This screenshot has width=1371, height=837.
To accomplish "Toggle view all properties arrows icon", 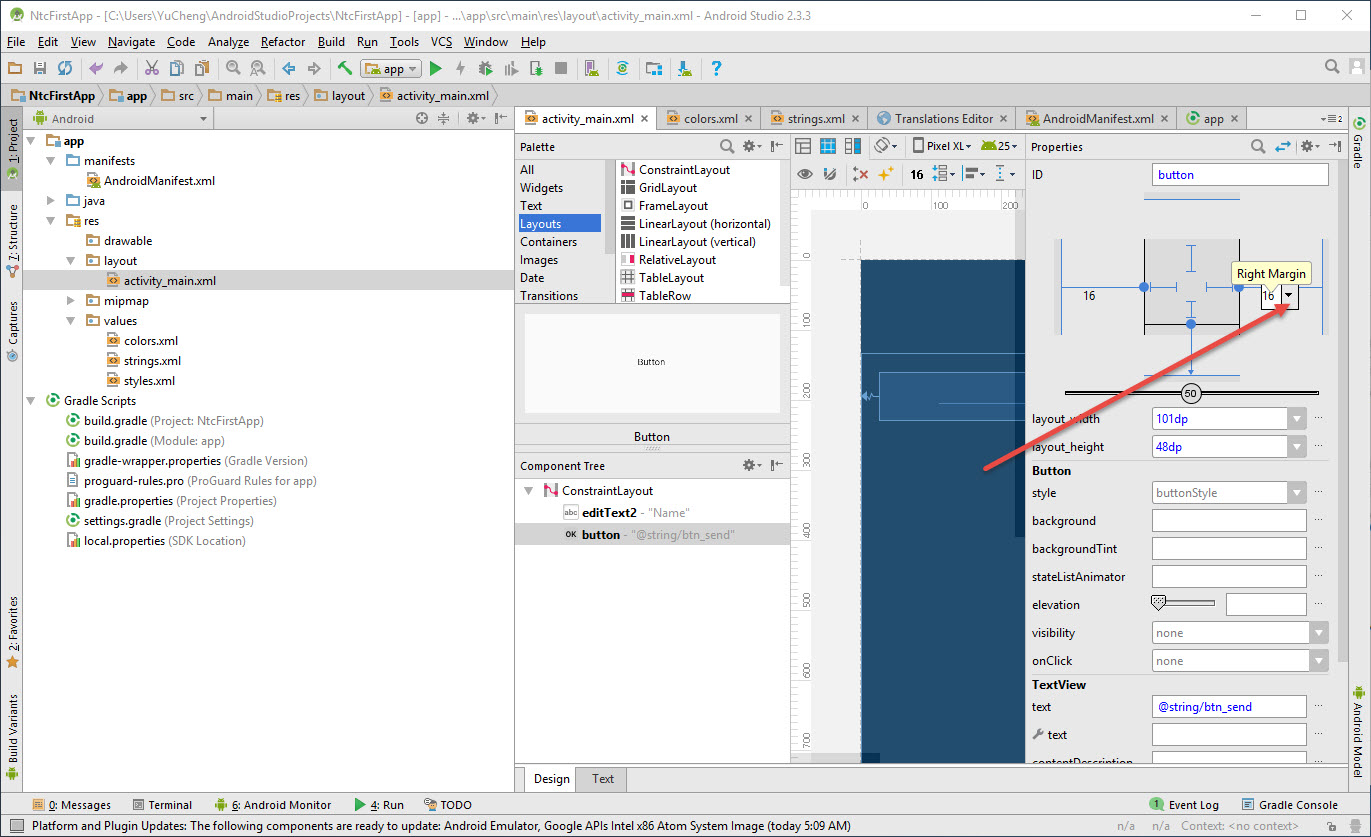I will coord(1284,147).
